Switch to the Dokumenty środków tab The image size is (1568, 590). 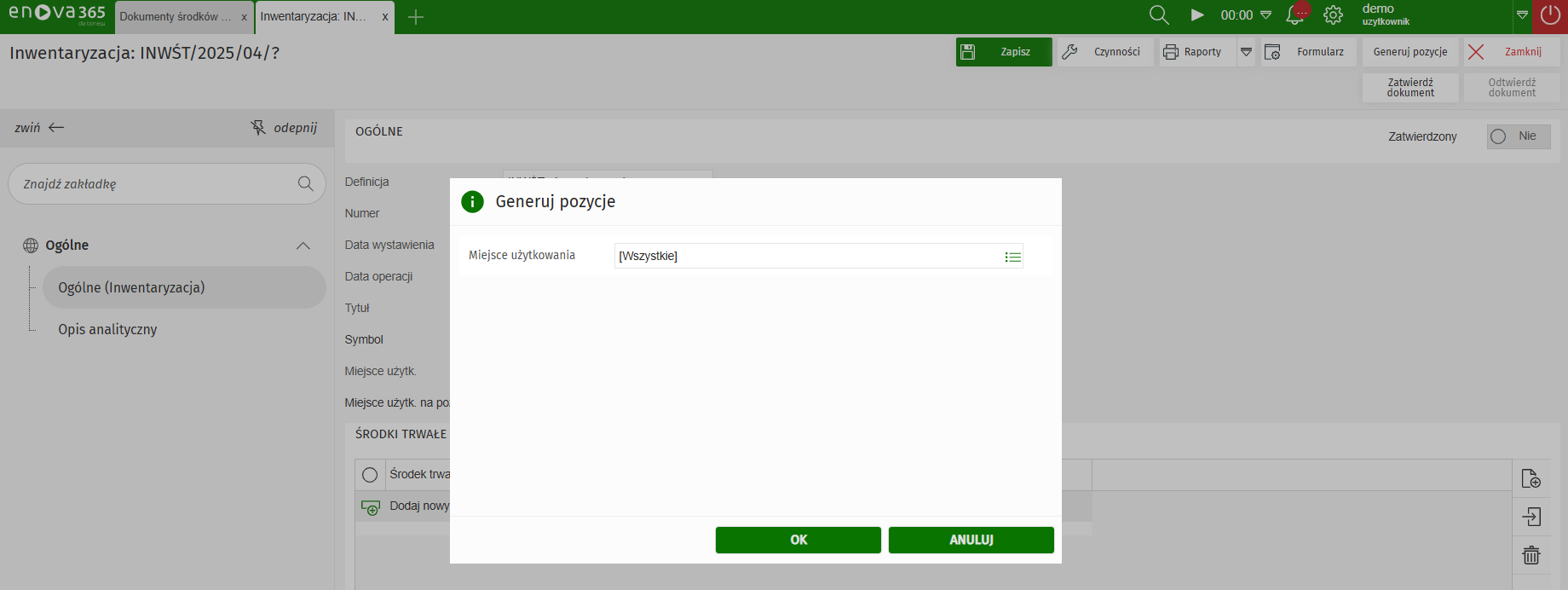tap(176, 17)
